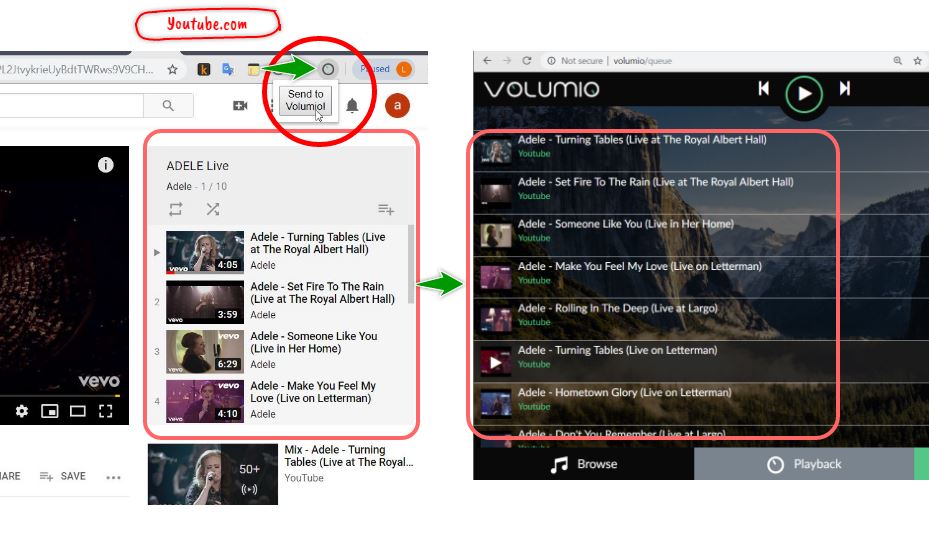Viewport: 929px width, 560px height.
Task: Open more actions ellipsis under video
Action: tap(113, 477)
